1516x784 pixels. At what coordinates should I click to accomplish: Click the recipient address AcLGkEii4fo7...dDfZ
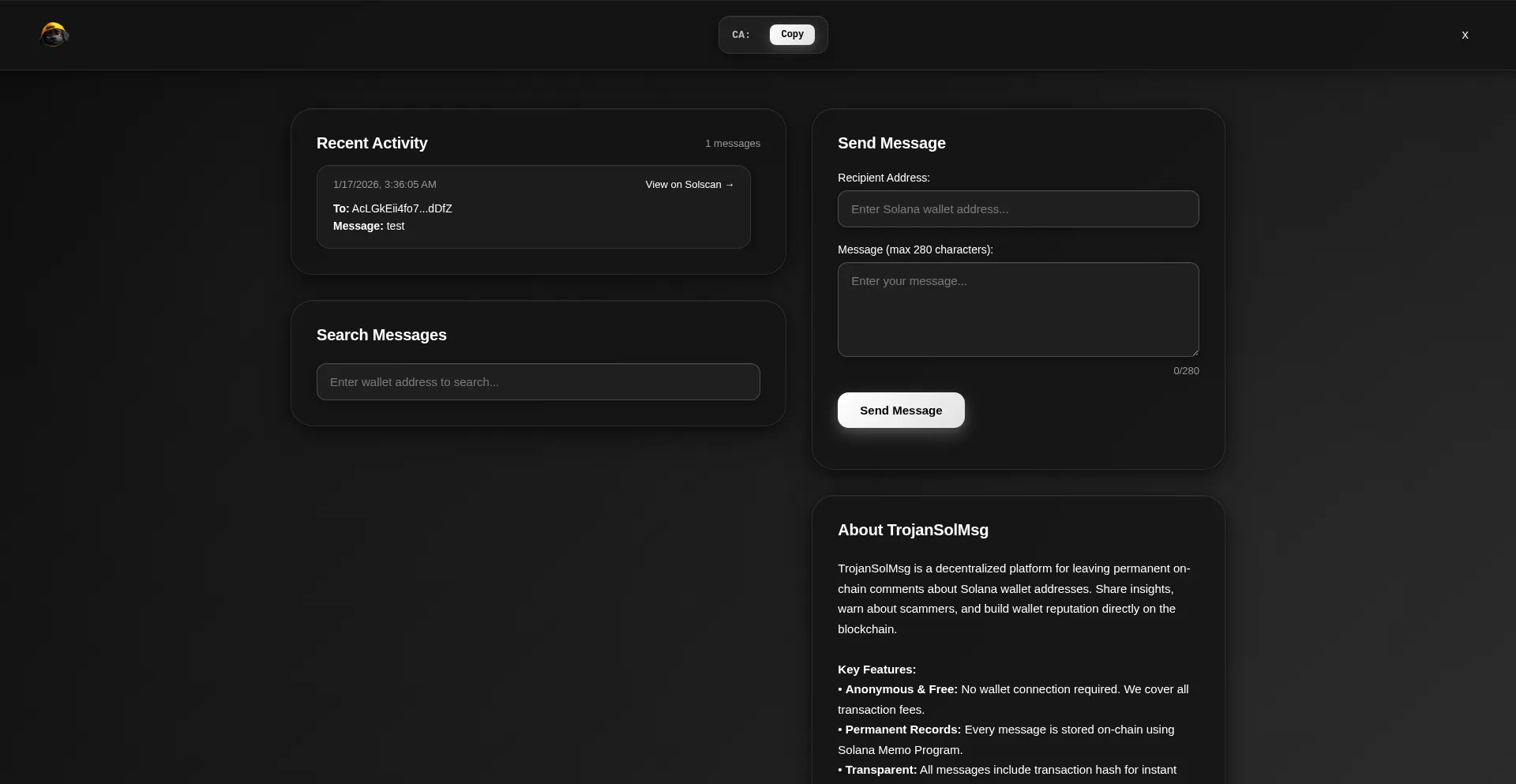click(x=401, y=208)
